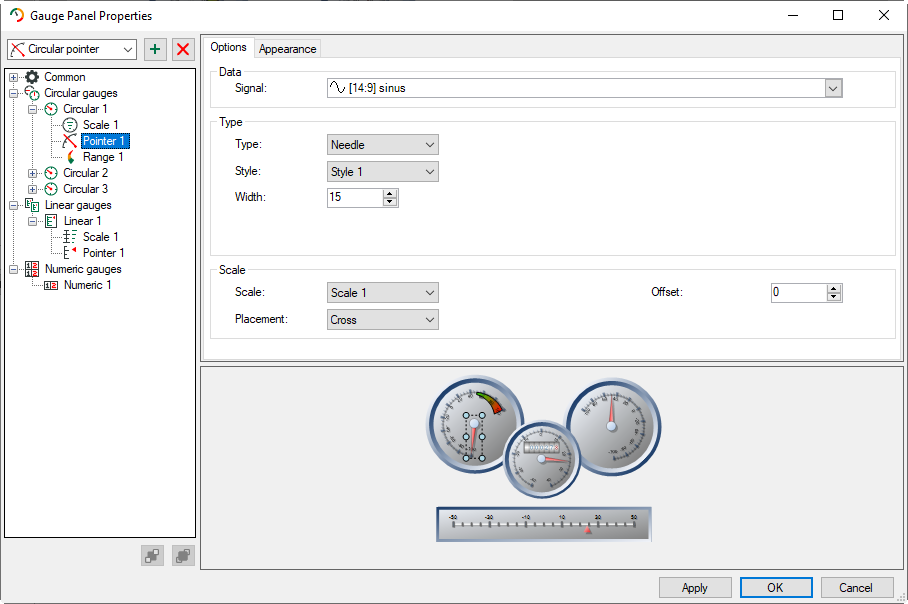Click the green plus add gauge icon

[x=155, y=49]
